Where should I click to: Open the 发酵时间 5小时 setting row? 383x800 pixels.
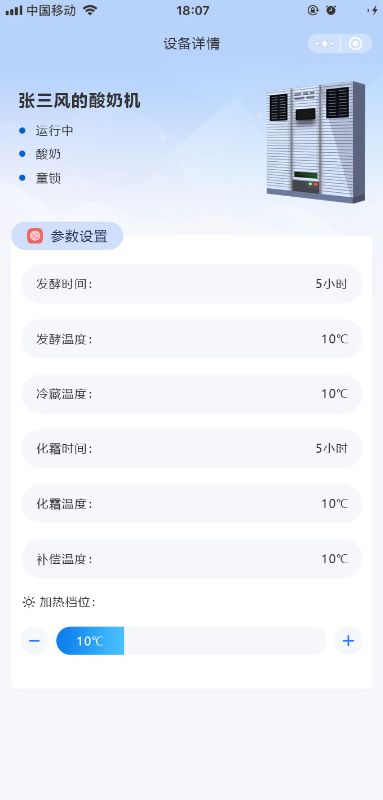pos(192,284)
